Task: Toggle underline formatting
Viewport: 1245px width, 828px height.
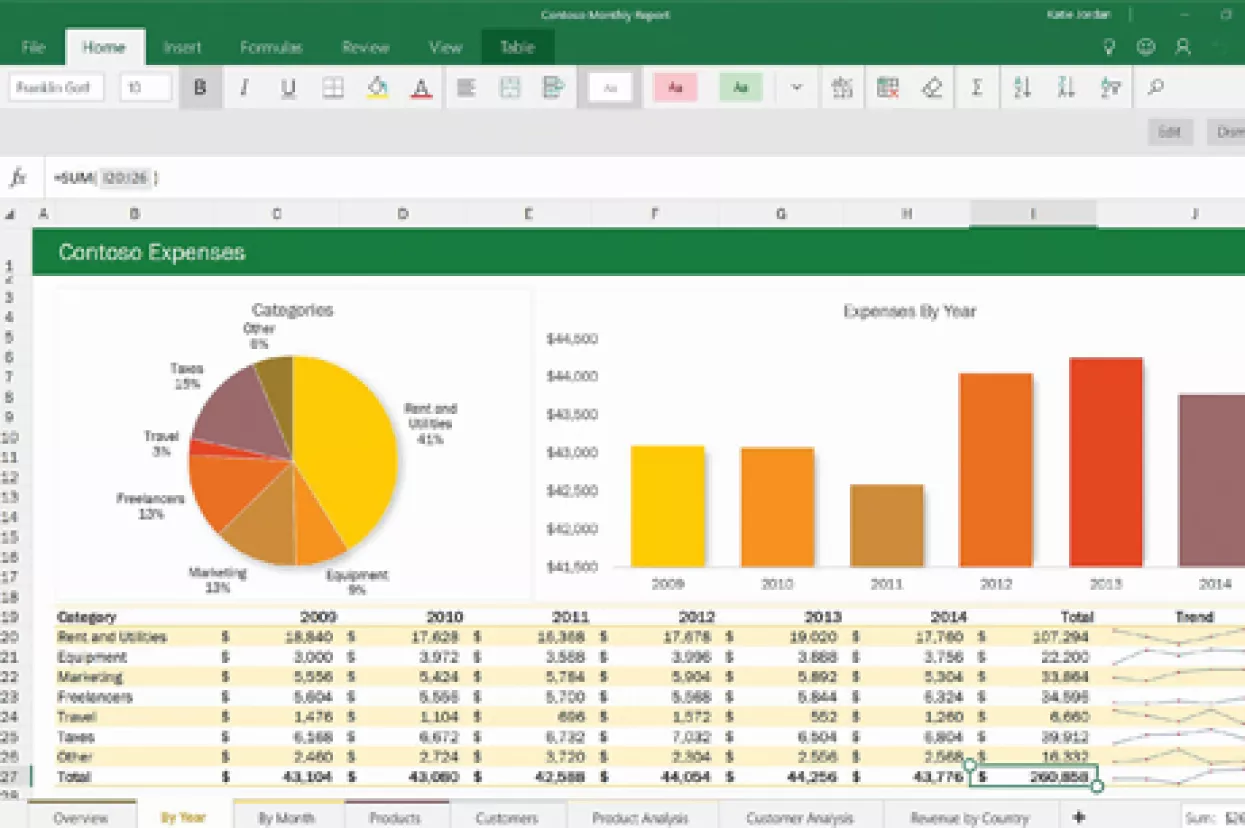Action: point(288,87)
